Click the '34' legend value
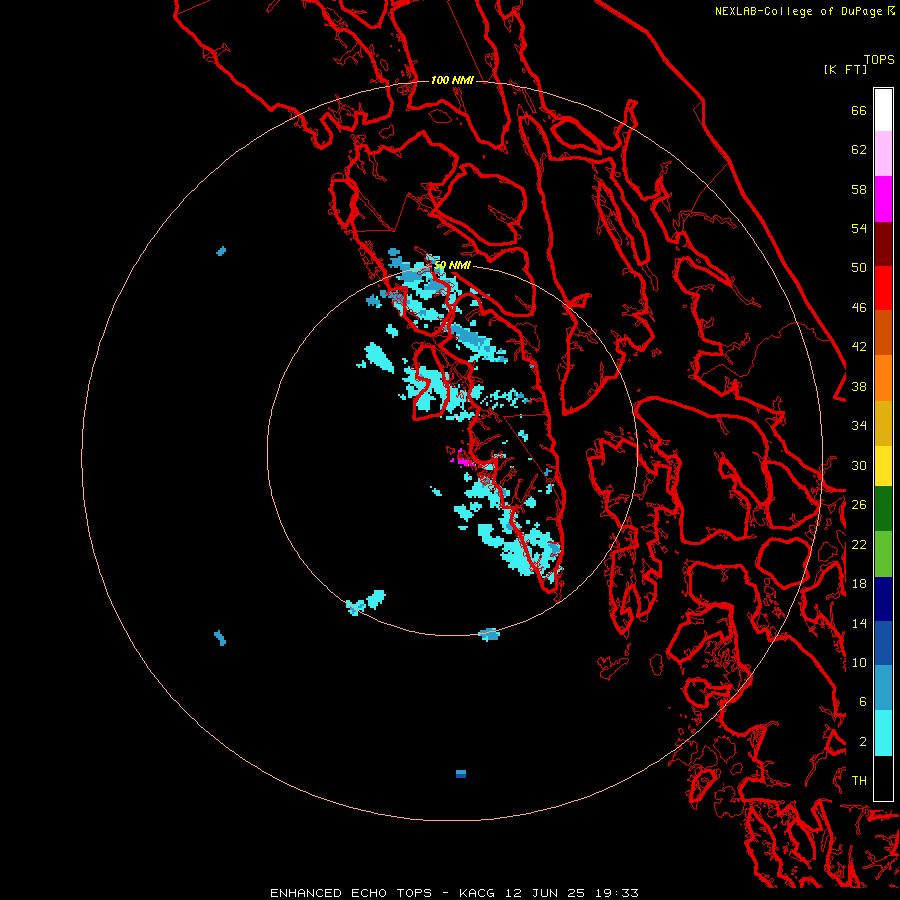 coord(859,426)
